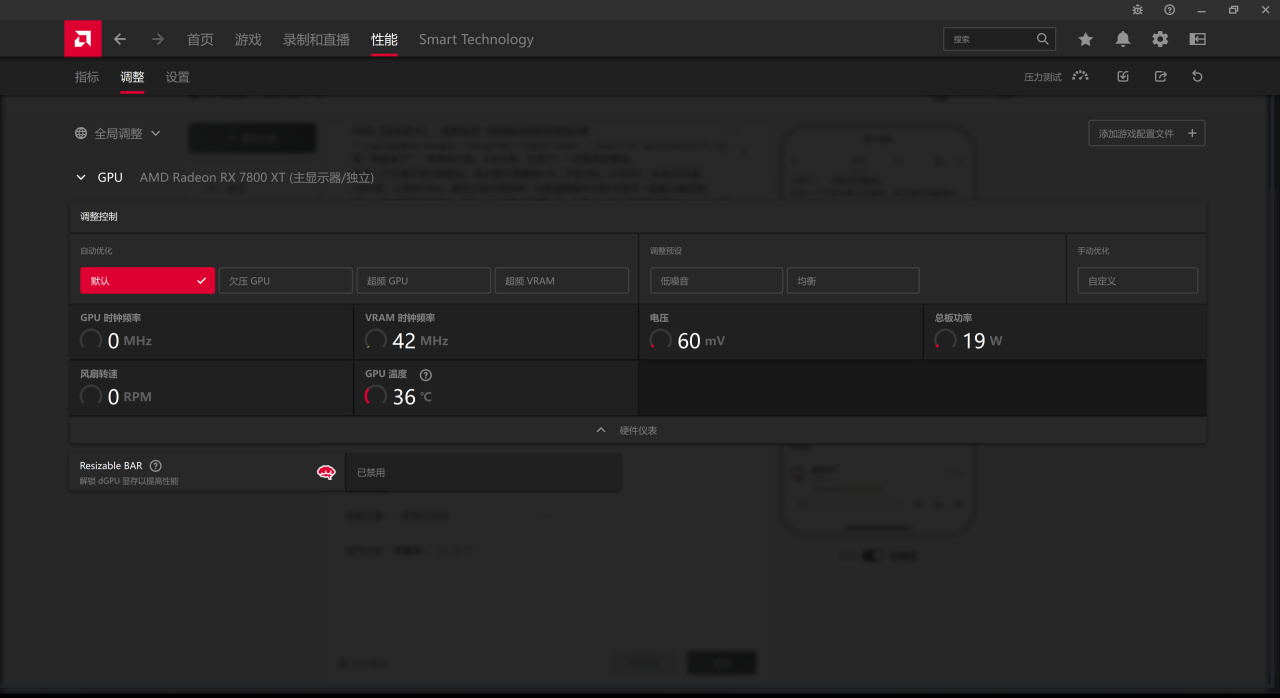The width and height of the screenshot is (1280, 698).
Task: Click the magnifier search icon
Action: [1043, 39]
